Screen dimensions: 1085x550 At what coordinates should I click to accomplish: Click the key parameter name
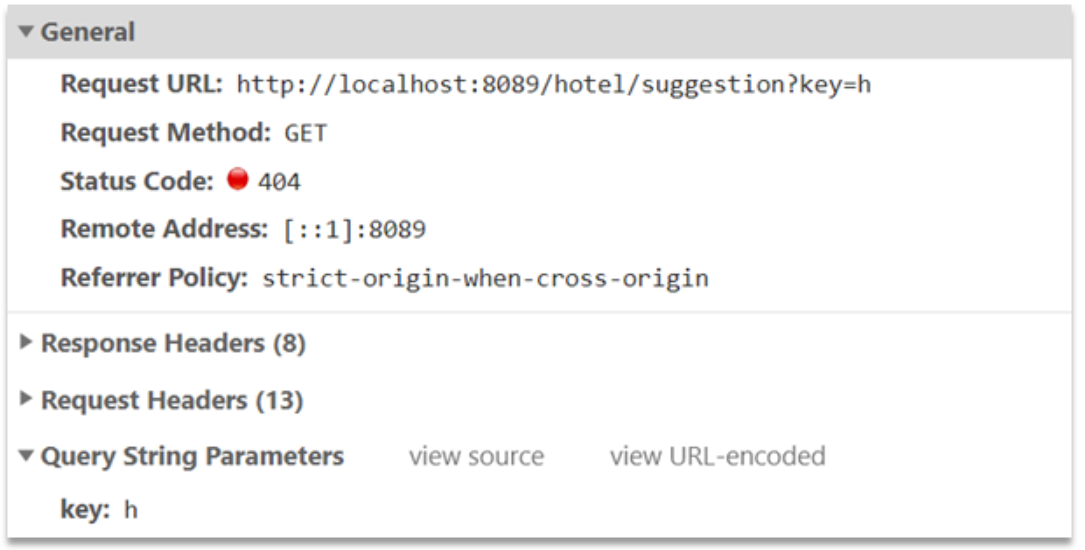pos(84,509)
